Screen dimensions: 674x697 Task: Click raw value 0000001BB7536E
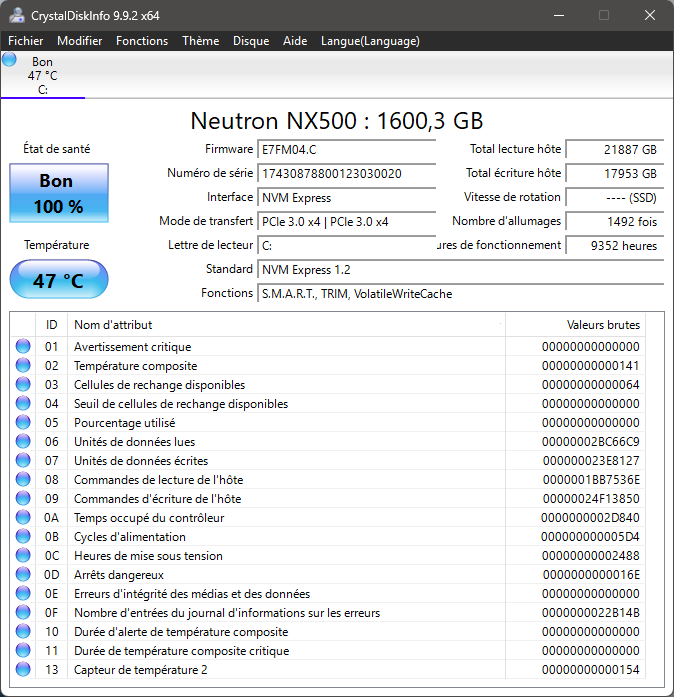pos(591,480)
